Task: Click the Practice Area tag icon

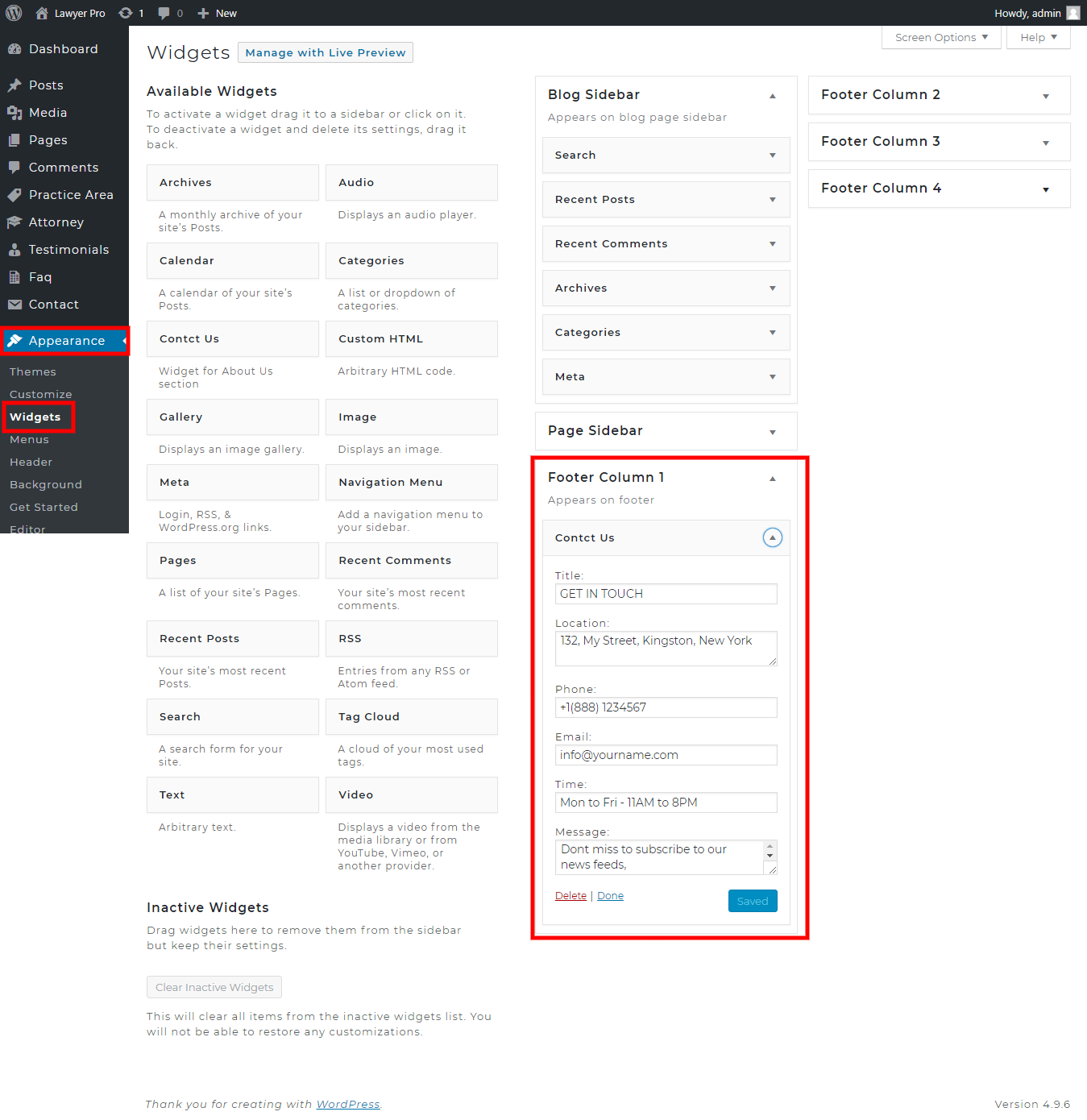Action: pos(15,195)
